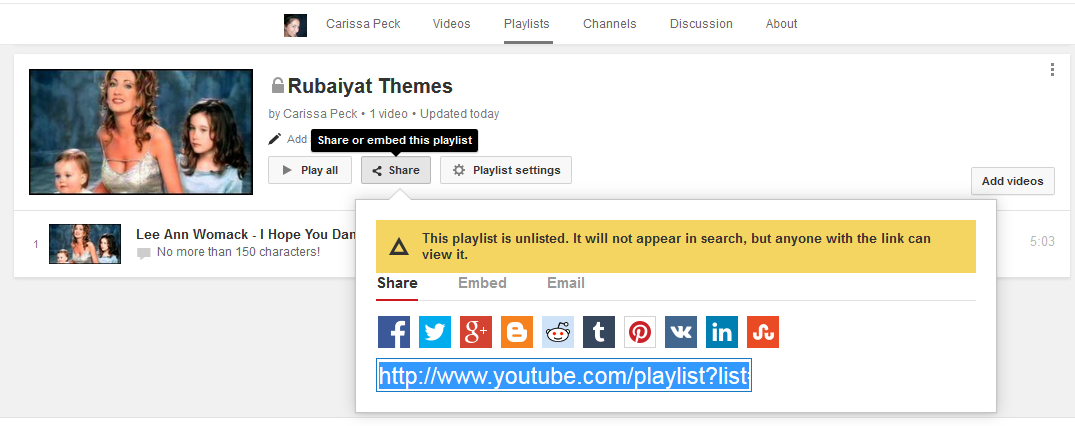This screenshot has width=1075, height=426.
Task: Open Lee Ann Womack video title
Action: (245, 235)
